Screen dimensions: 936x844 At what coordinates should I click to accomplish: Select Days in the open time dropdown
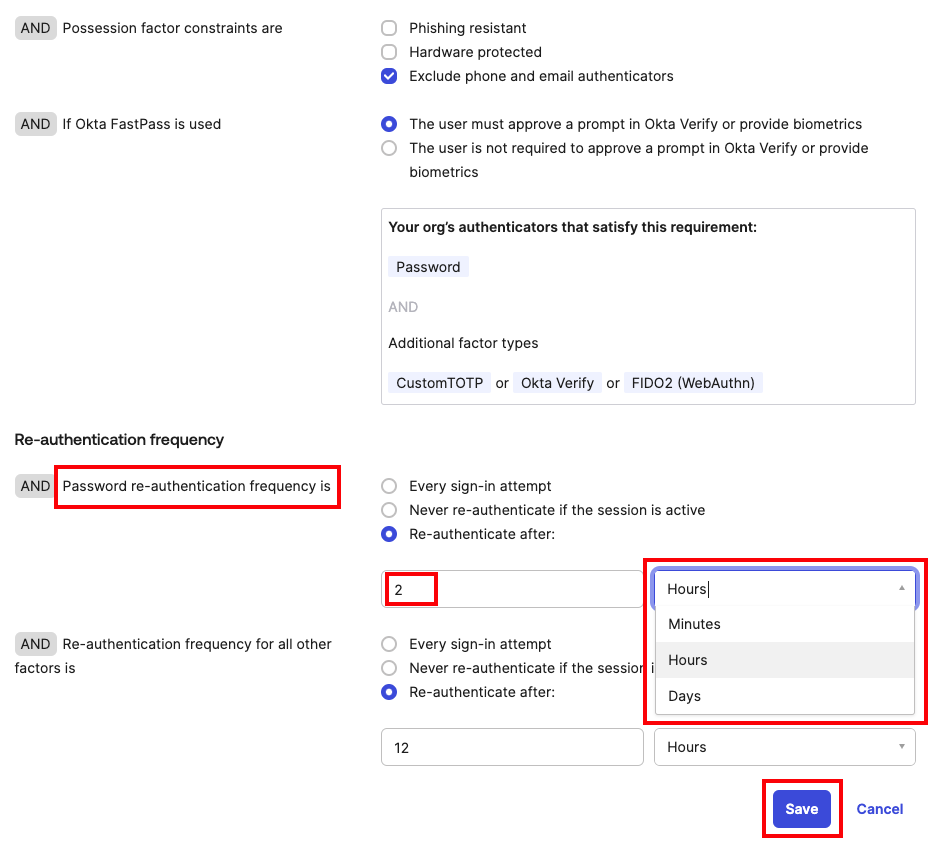(x=684, y=696)
